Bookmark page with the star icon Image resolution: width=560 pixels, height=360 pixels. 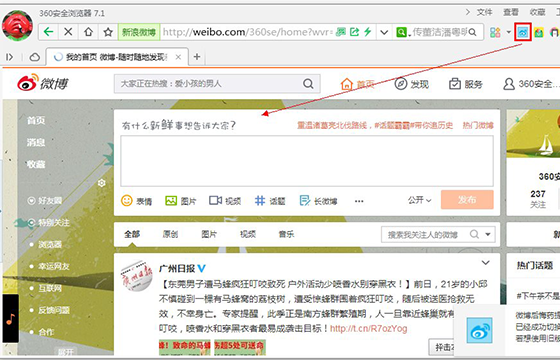pos(108,32)
